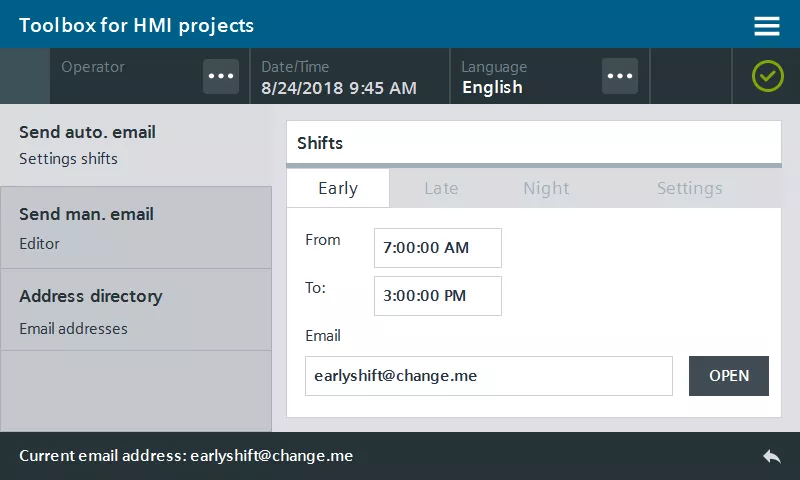The width and height of the screenshot is (800, 480).
Task: Open the shifts Settings tab
Action: click(689, 188)
